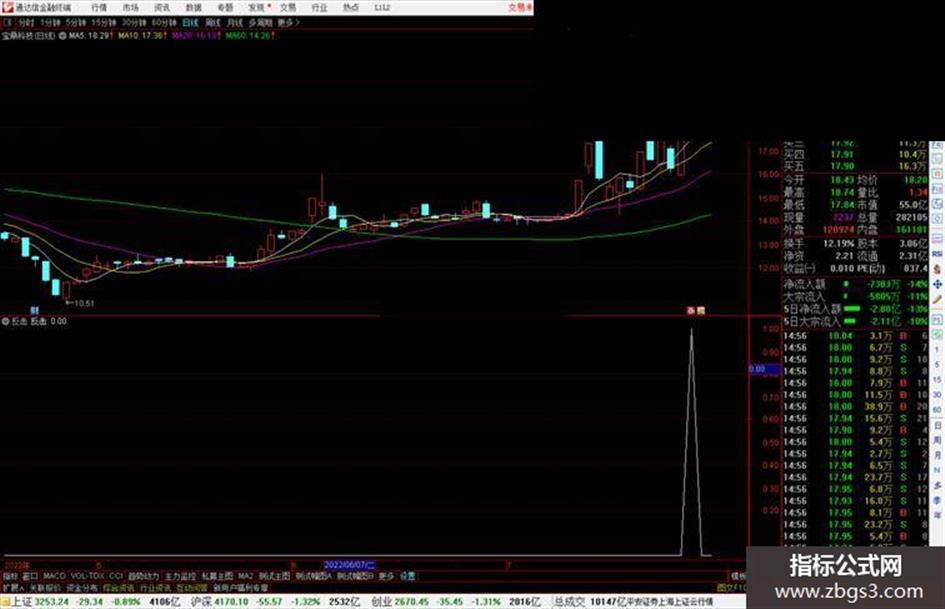This screenshot has height=609, width=945.
Task: Select the pencil drawing tool icon
Action: pyautogui.click(x=937, y=300)
